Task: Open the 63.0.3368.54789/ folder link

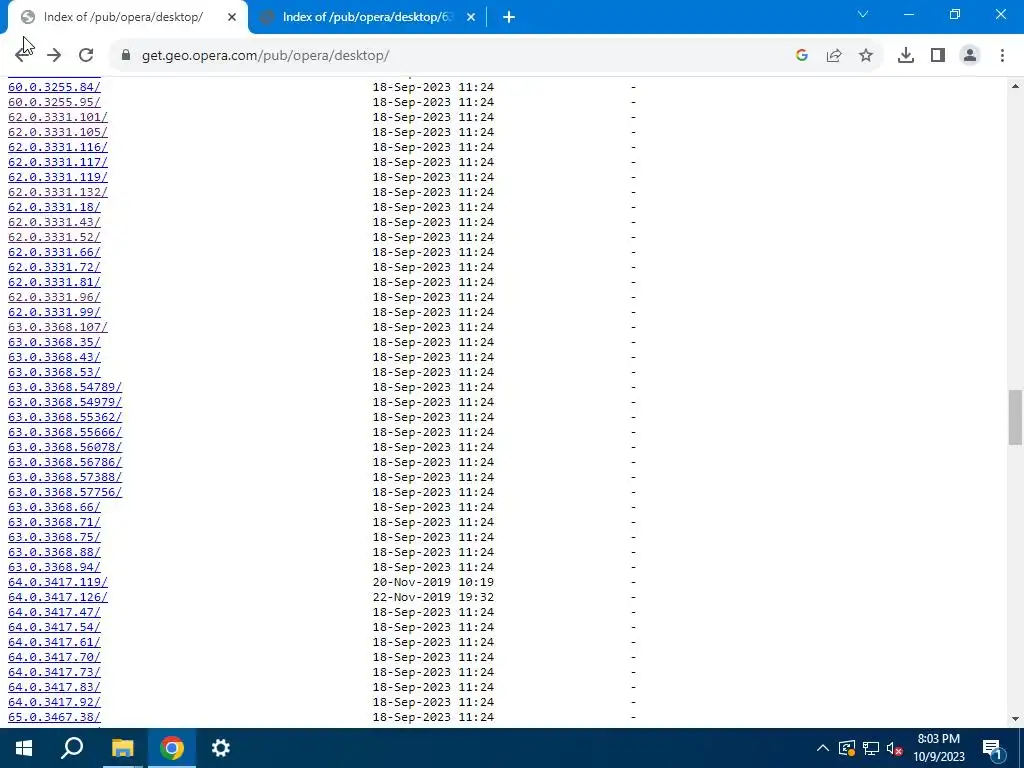Action: [x=65, y=387]
